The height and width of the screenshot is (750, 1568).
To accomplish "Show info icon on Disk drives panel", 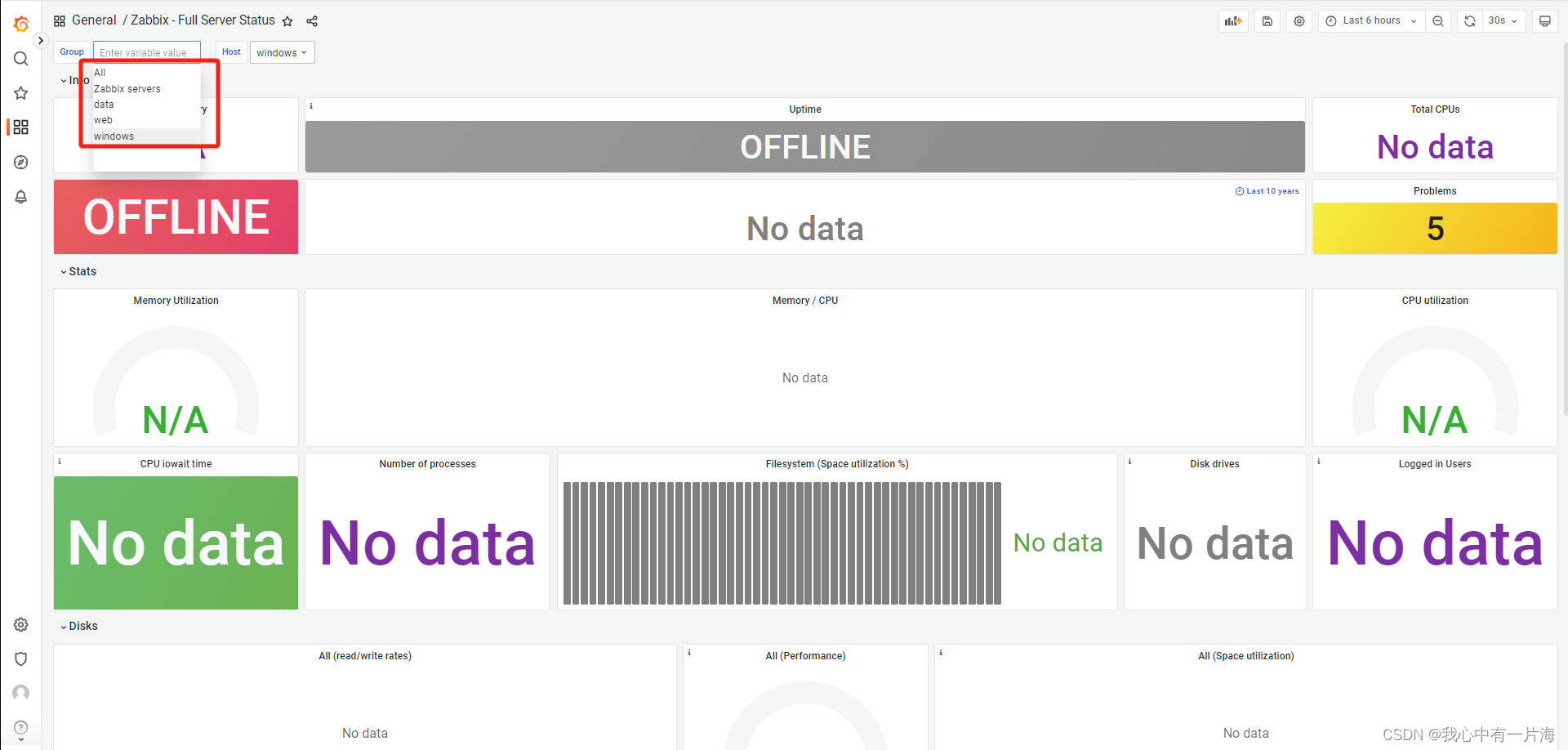I will (x=1129, y=461).
